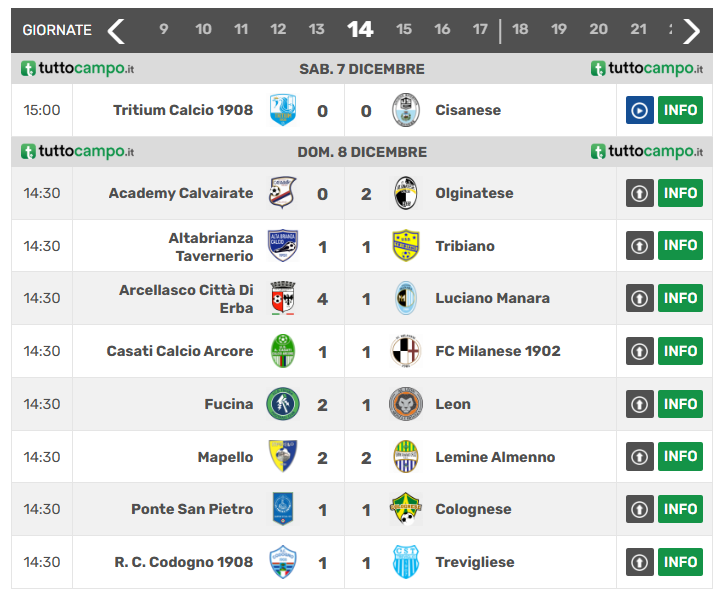Click the left tuttocampo.it logo

(x=78, y=69)
